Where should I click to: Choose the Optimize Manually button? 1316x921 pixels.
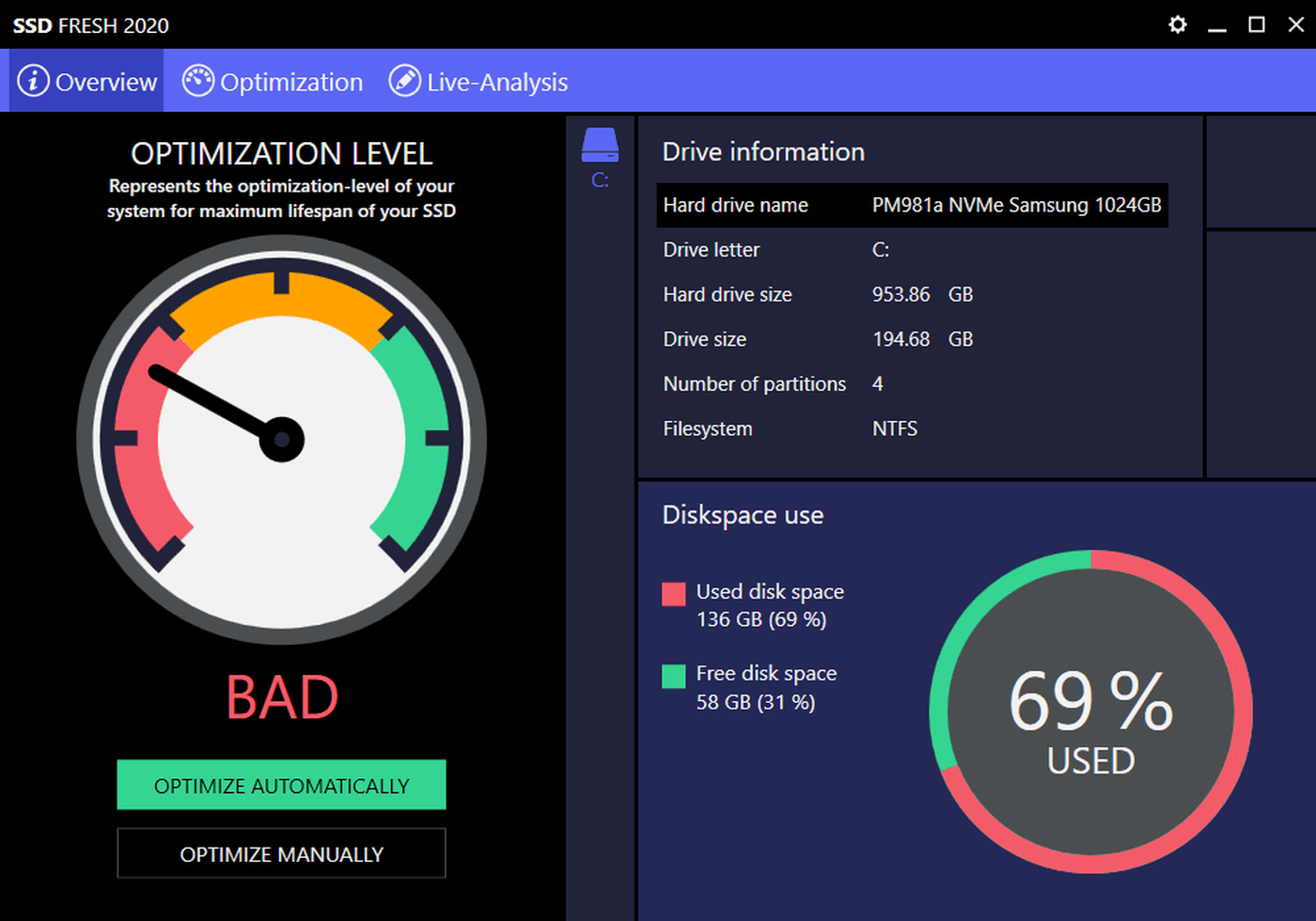(281, 853)
